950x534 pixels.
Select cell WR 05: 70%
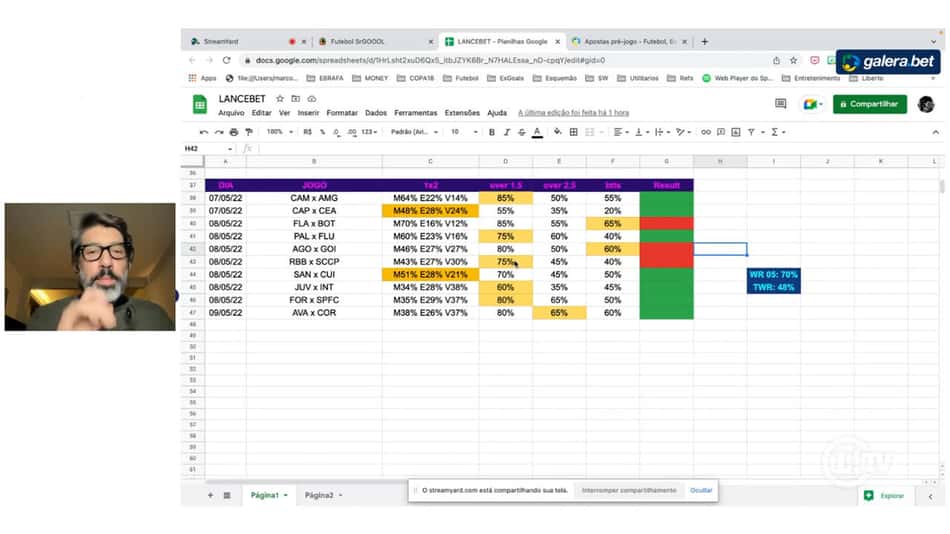774,275
